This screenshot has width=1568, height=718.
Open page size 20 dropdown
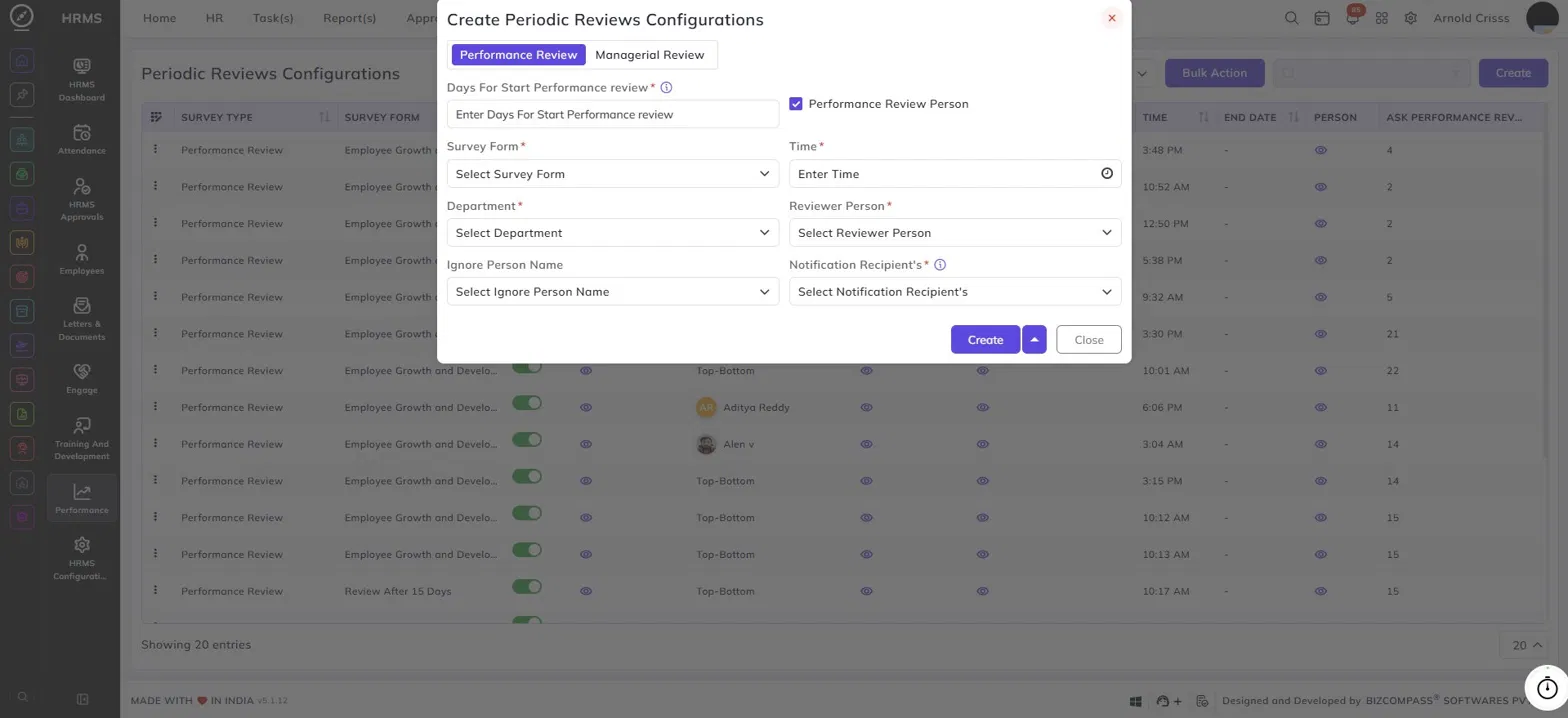(1523, 645)
